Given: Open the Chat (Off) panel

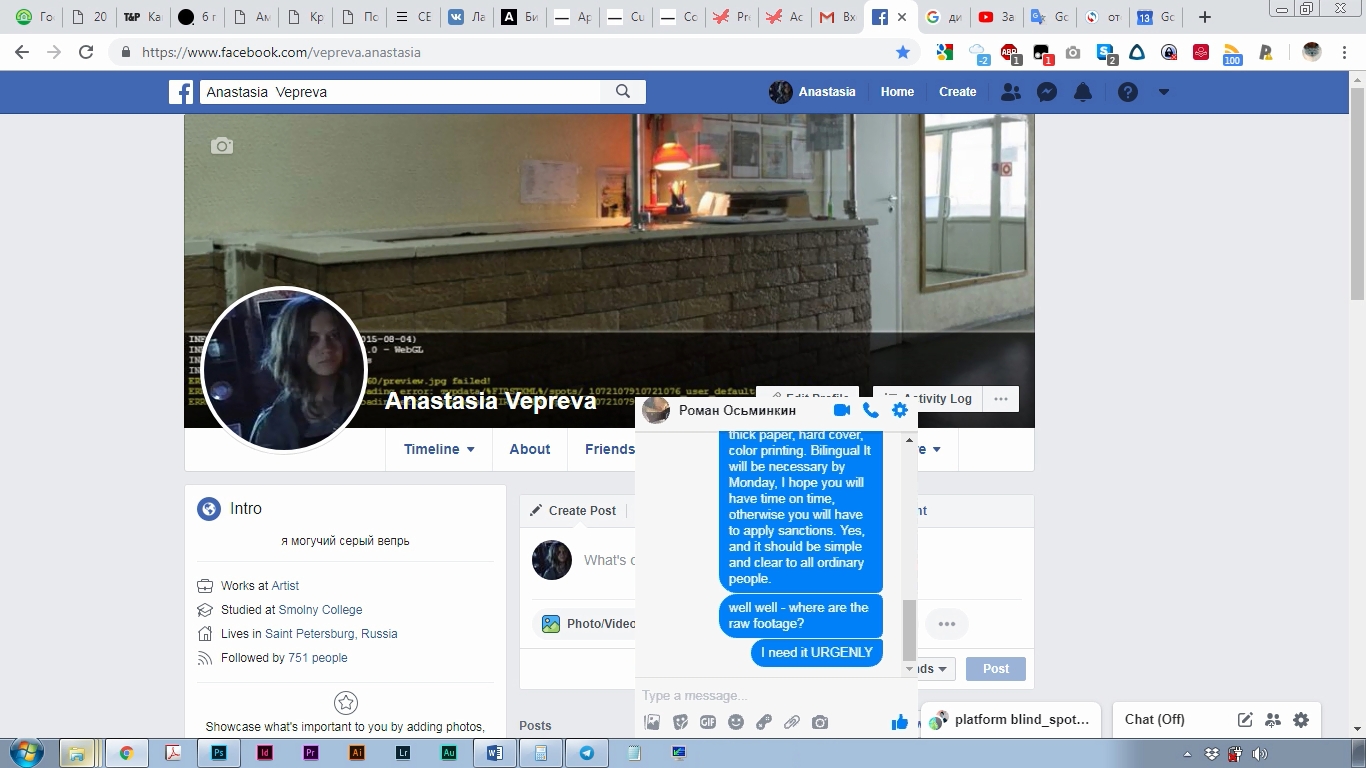Looking at the screenshot, I should coord(1155,719).
